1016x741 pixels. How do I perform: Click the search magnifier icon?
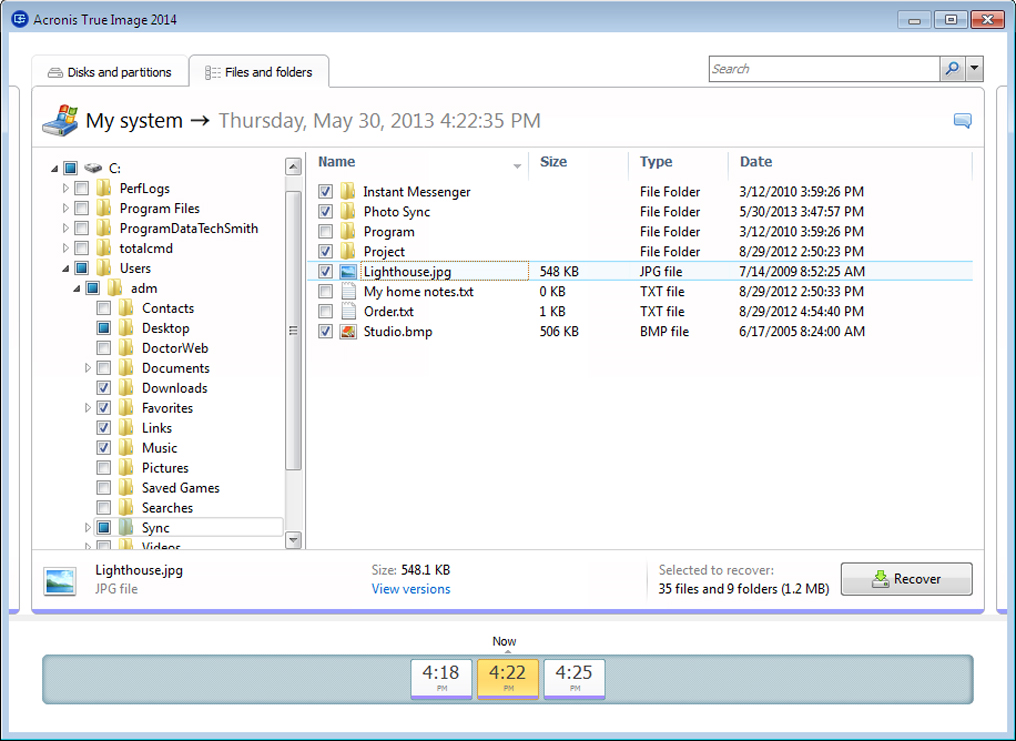tap(952, 69)
